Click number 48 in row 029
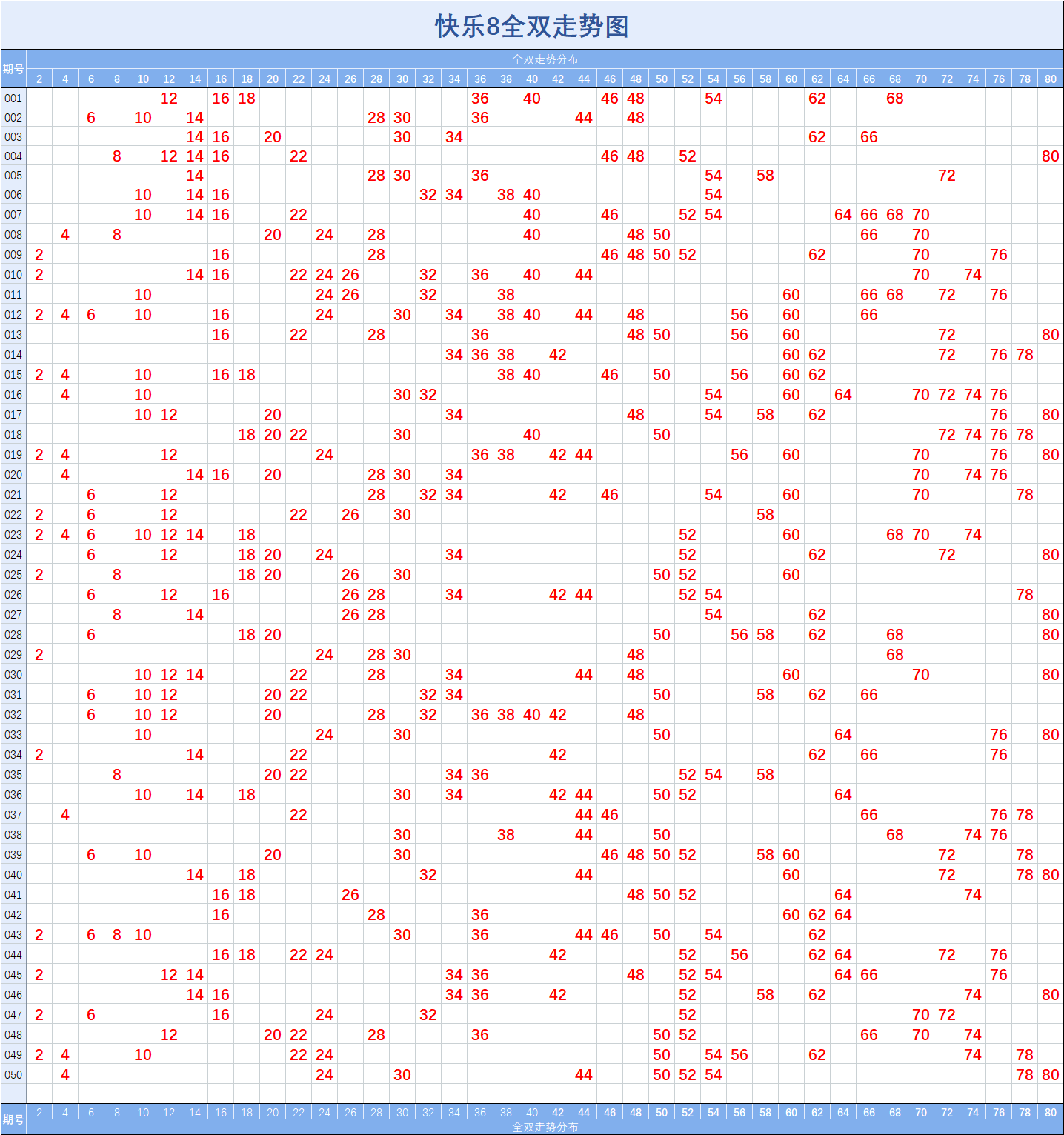The image size is (1064, 1135). tap(636, 655)
